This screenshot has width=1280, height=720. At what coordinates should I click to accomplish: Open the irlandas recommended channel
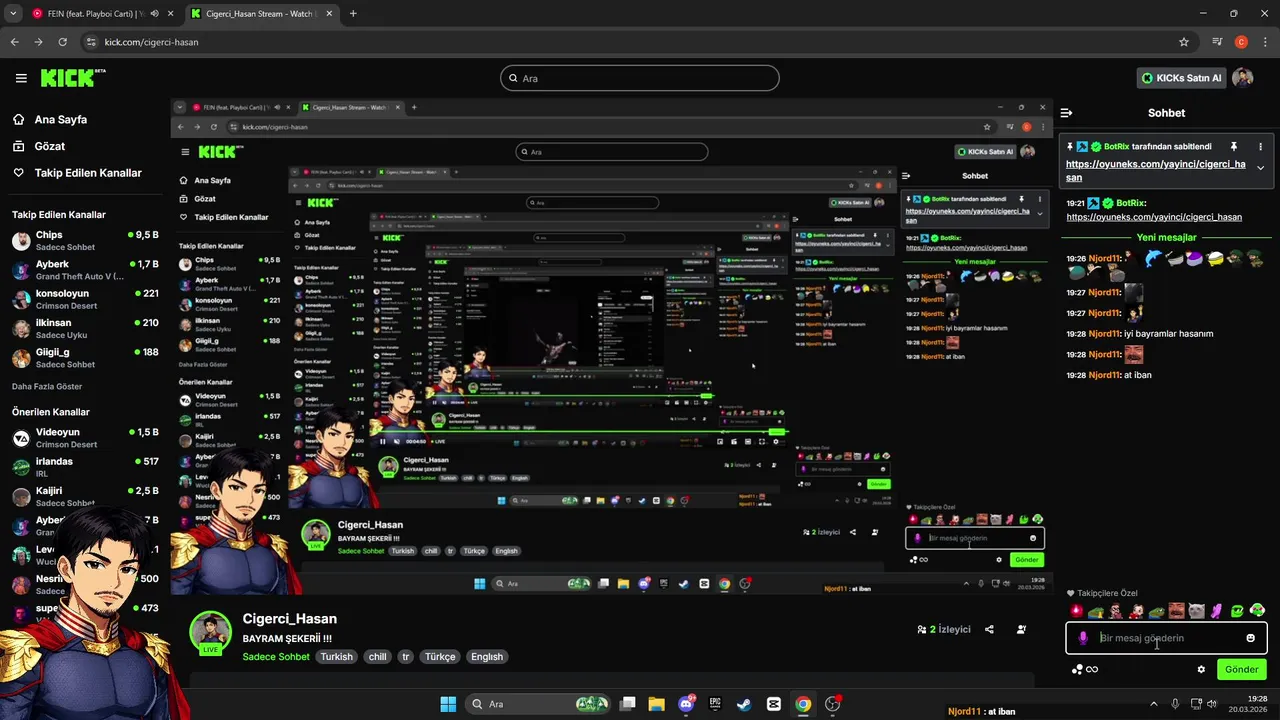[x=85, y=467]
